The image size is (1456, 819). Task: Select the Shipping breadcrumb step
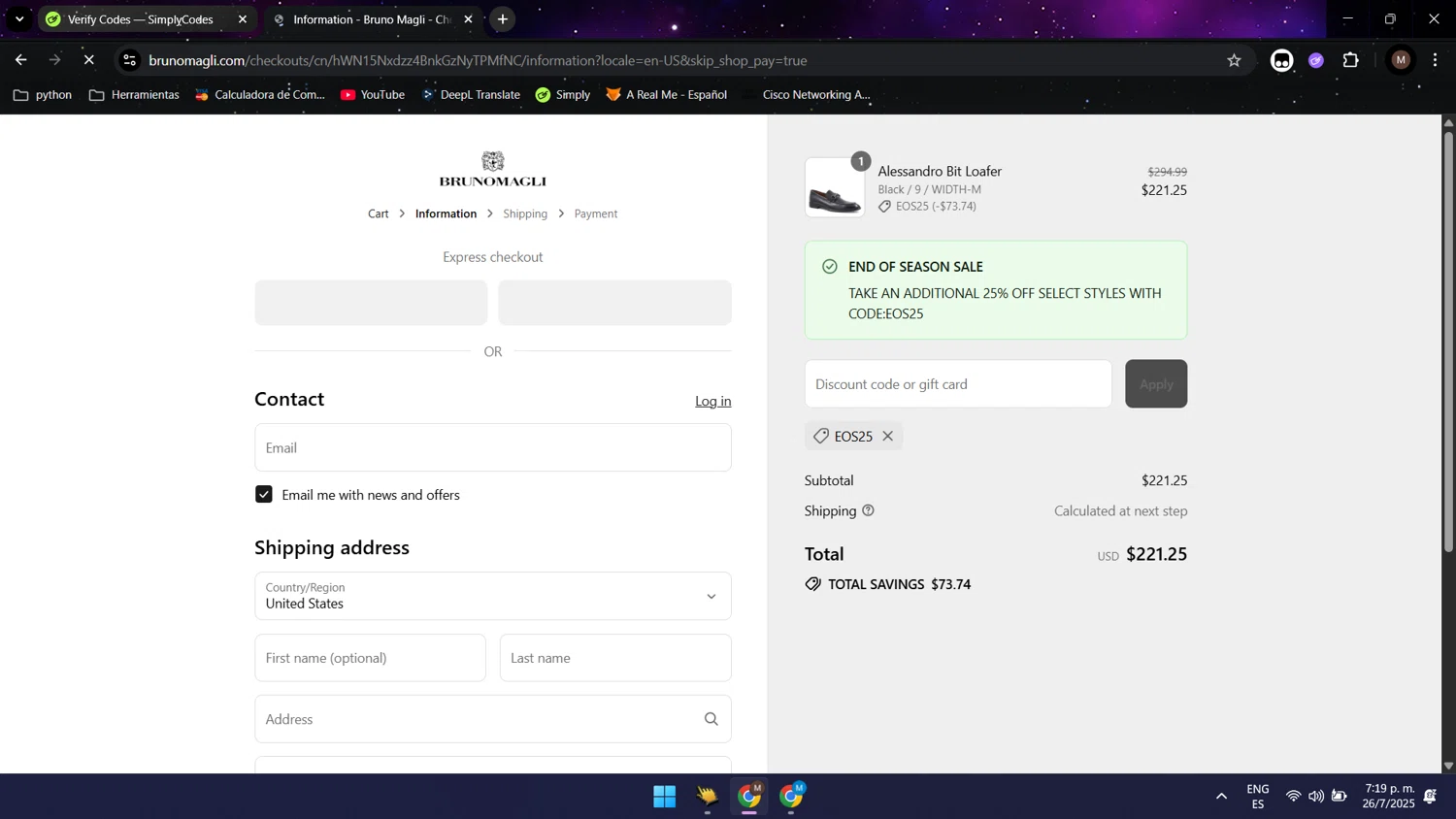click(x=525, y=213)
